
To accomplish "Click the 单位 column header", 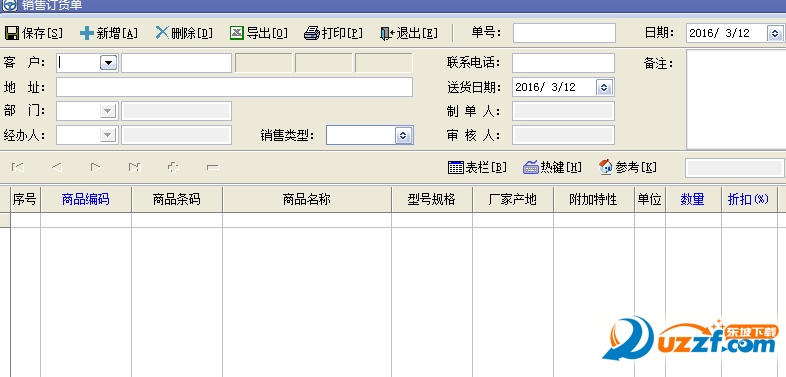I will click(x=650, y=200).
